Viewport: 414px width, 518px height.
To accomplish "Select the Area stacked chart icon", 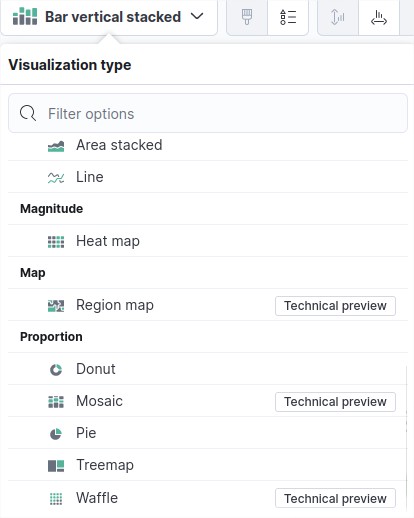I will [56, 145].
